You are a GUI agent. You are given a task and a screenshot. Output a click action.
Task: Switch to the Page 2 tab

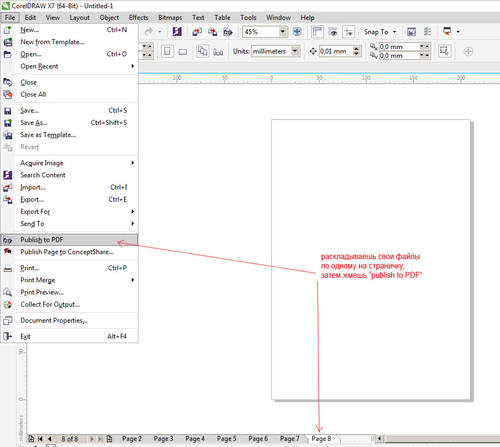click(x=132, y=439)
